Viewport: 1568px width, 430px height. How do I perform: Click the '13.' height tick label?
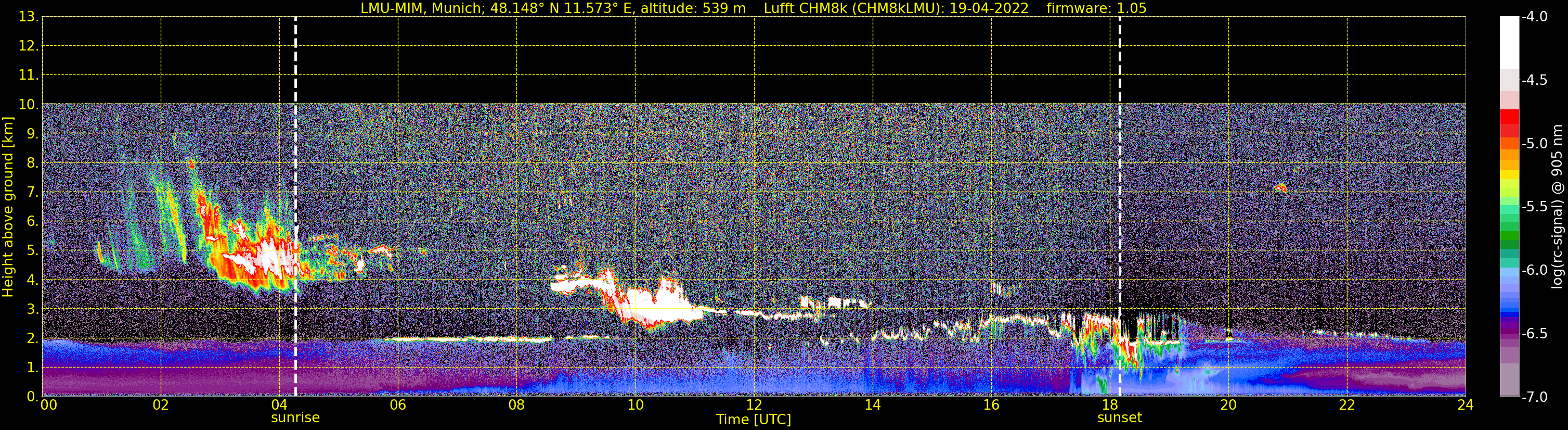tap(29, 17)
